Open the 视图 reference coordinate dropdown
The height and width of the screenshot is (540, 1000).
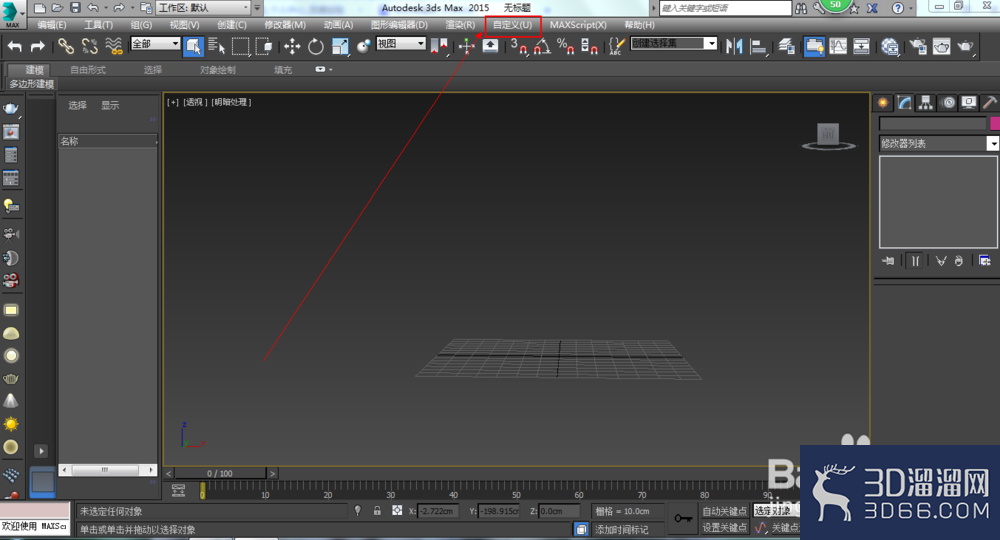pos(401,43)
